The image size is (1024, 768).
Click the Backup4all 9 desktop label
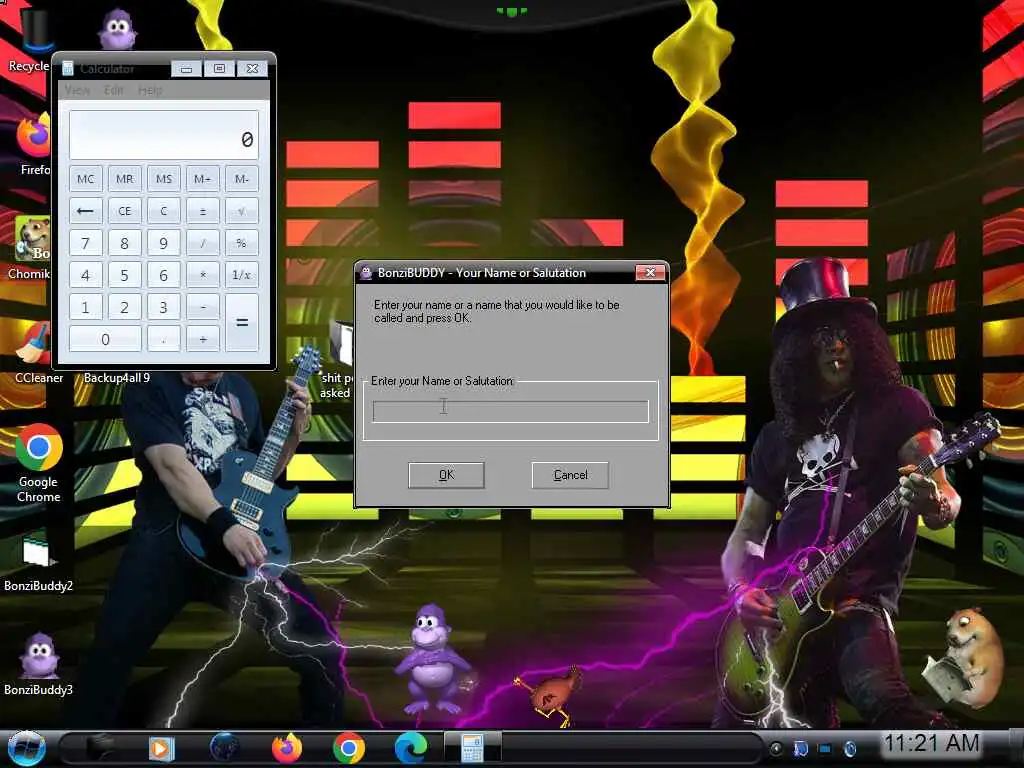click(117, 377)
